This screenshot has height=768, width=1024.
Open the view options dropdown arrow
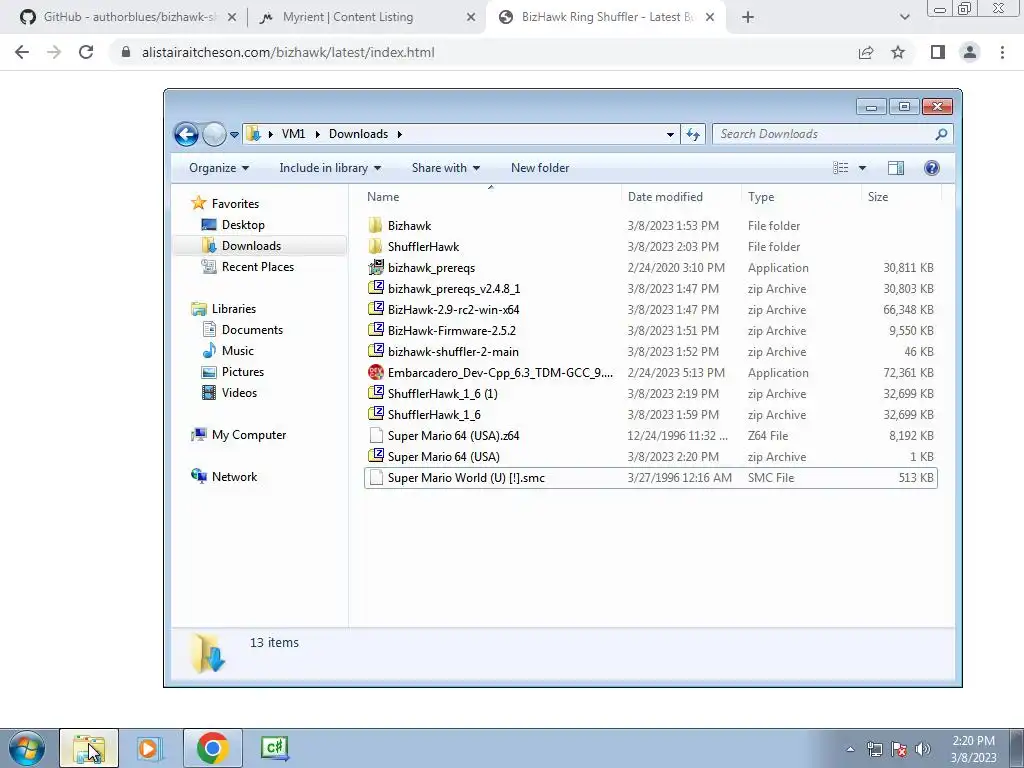click(x=862, y=168)
